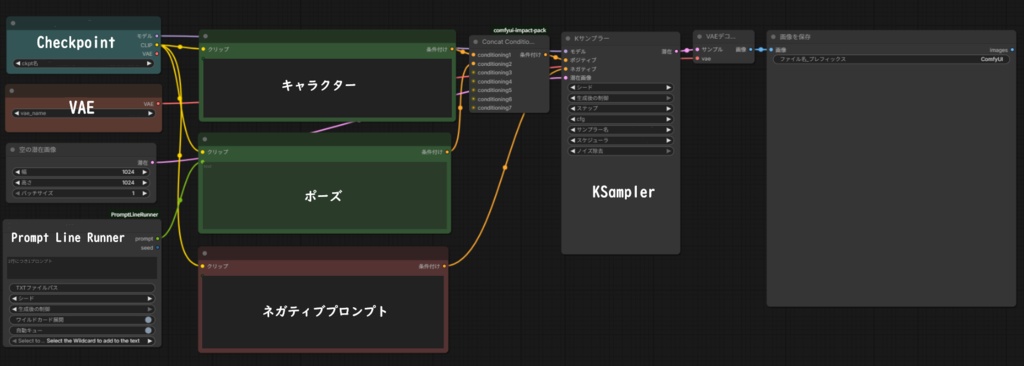Collapse the ネガティブプロンプト node title dot
The image size is (1024, 366).
(205, 254)
